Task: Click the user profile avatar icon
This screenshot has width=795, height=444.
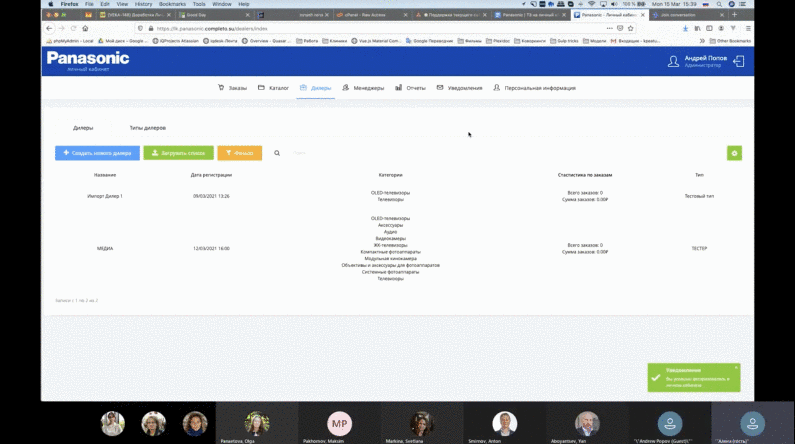Action: [x=673, y=61]
